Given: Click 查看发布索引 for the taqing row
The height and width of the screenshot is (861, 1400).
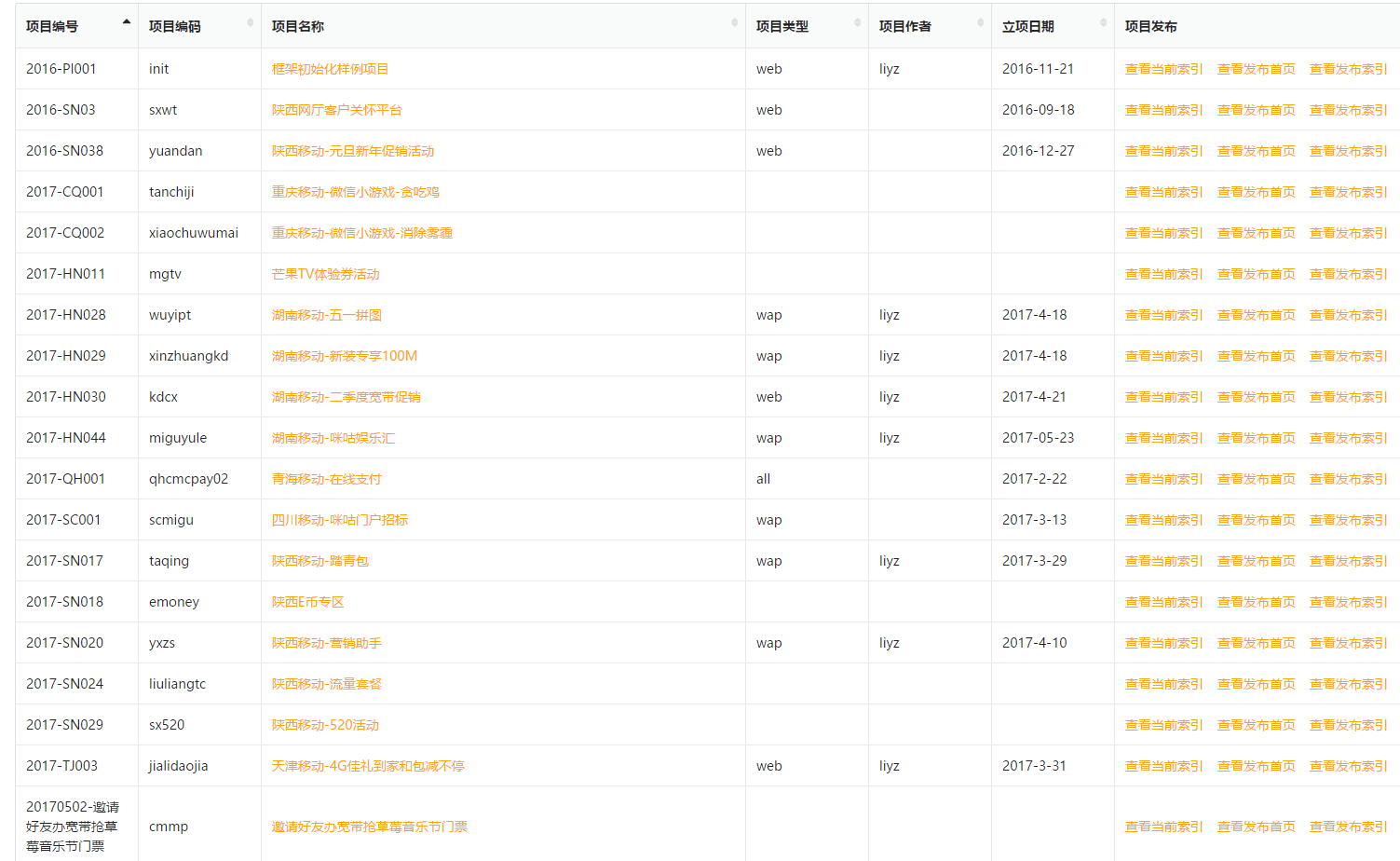Looking at the screenshot, I should (x=1348, y=561).
